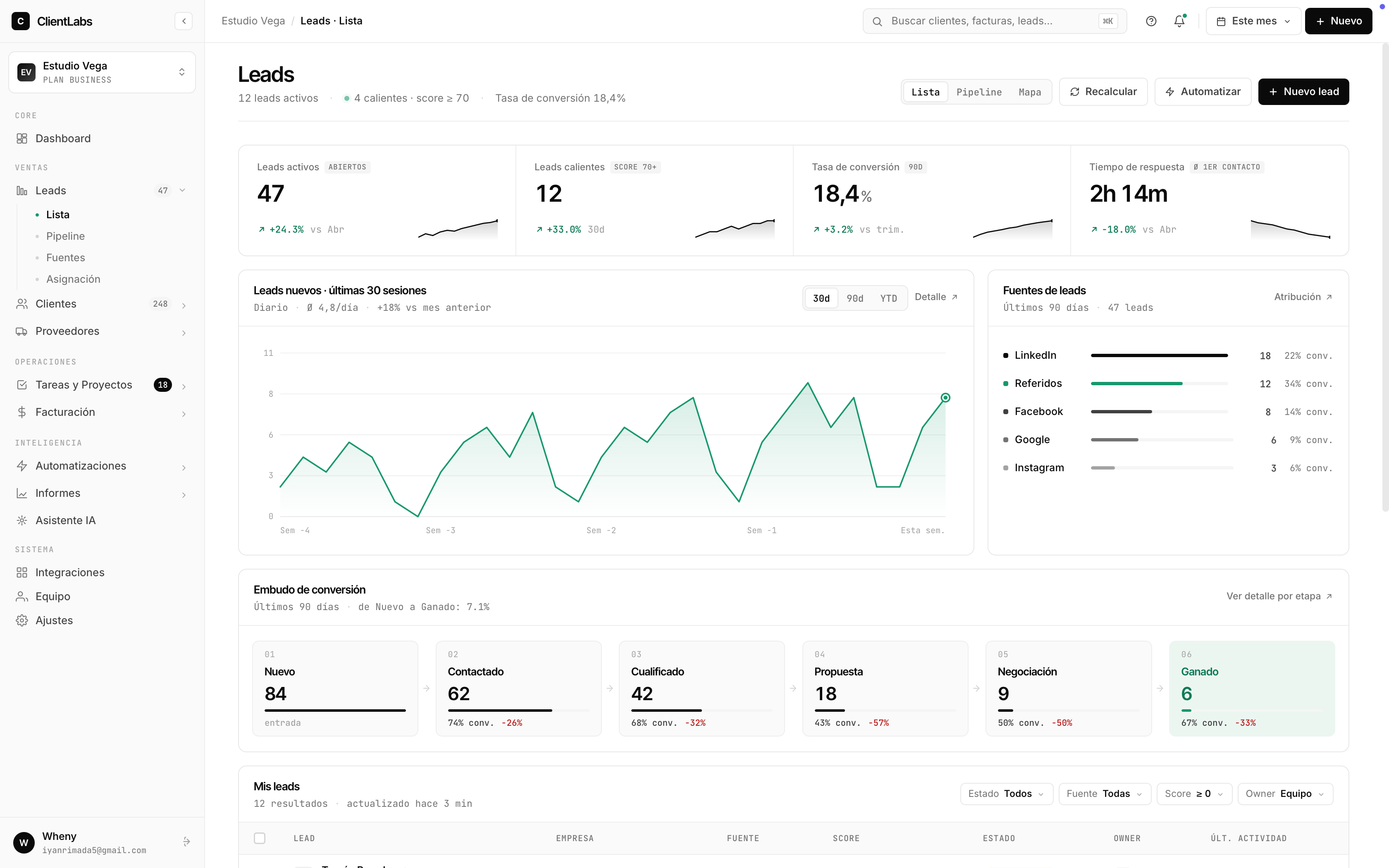
Task: Click the Asistente IA sparkle icon
Action: point(22,520)
